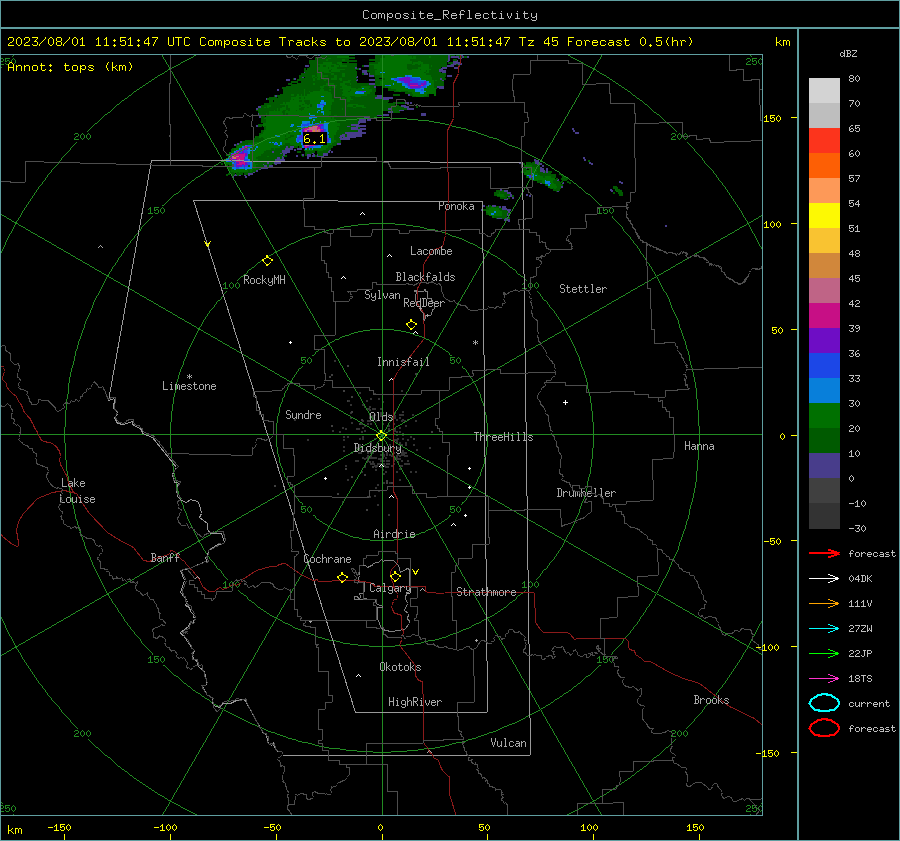The width and height of the screenshot is (900, 841).
Task: Click the HighRiver town label
Action: pyautogui.click(x=414, y=702)
